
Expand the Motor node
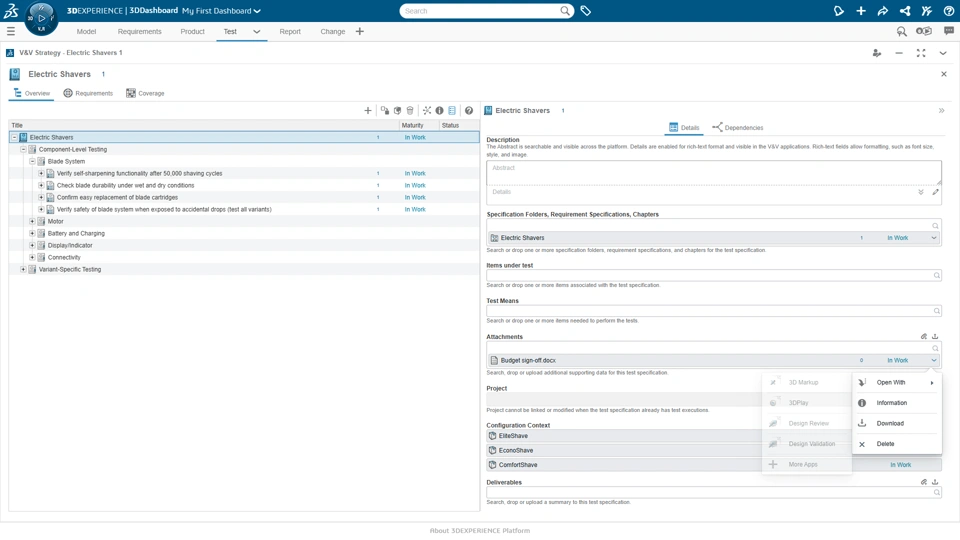(x=32, y=222)
